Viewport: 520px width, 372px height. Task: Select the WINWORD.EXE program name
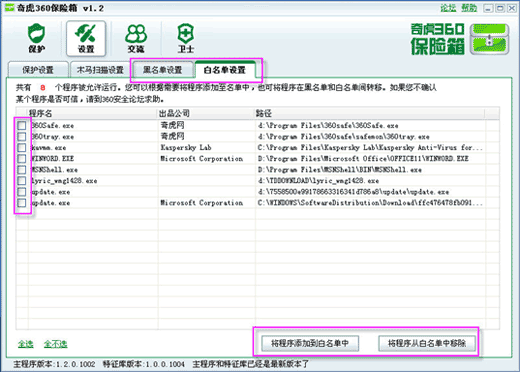point(52,159)
